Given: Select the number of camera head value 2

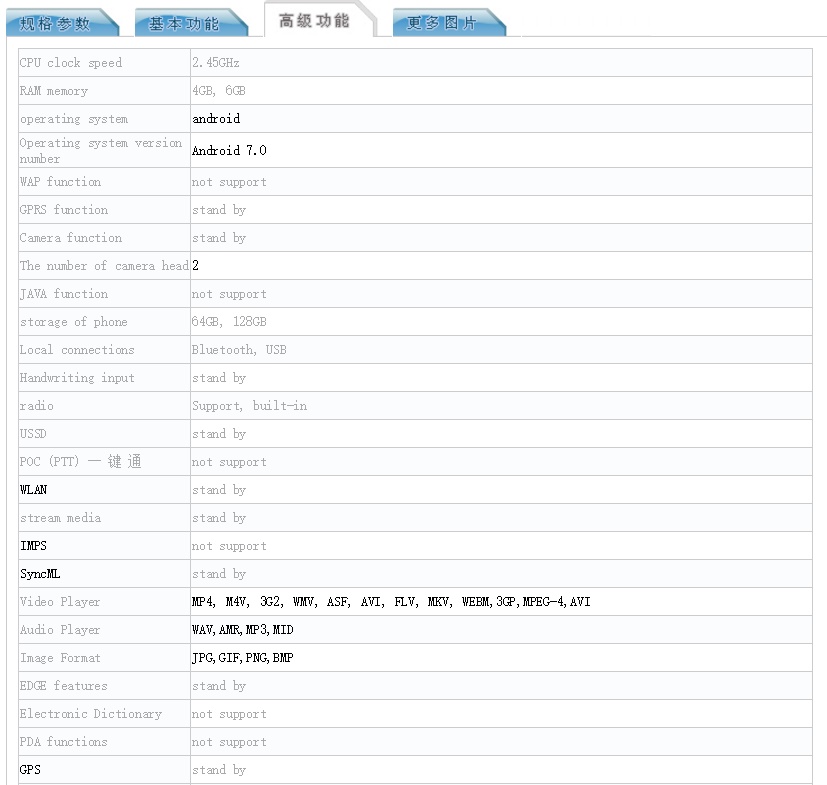Looking at the screenshot, I should (193, 266).
